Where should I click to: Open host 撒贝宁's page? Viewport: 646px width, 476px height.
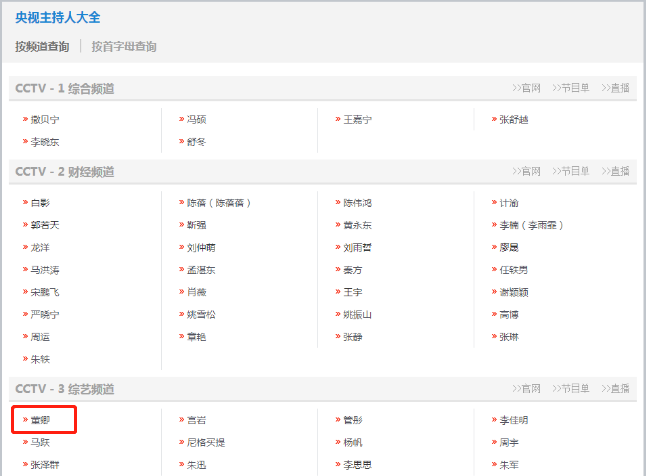pyautogui.click(x=45, y=120)
